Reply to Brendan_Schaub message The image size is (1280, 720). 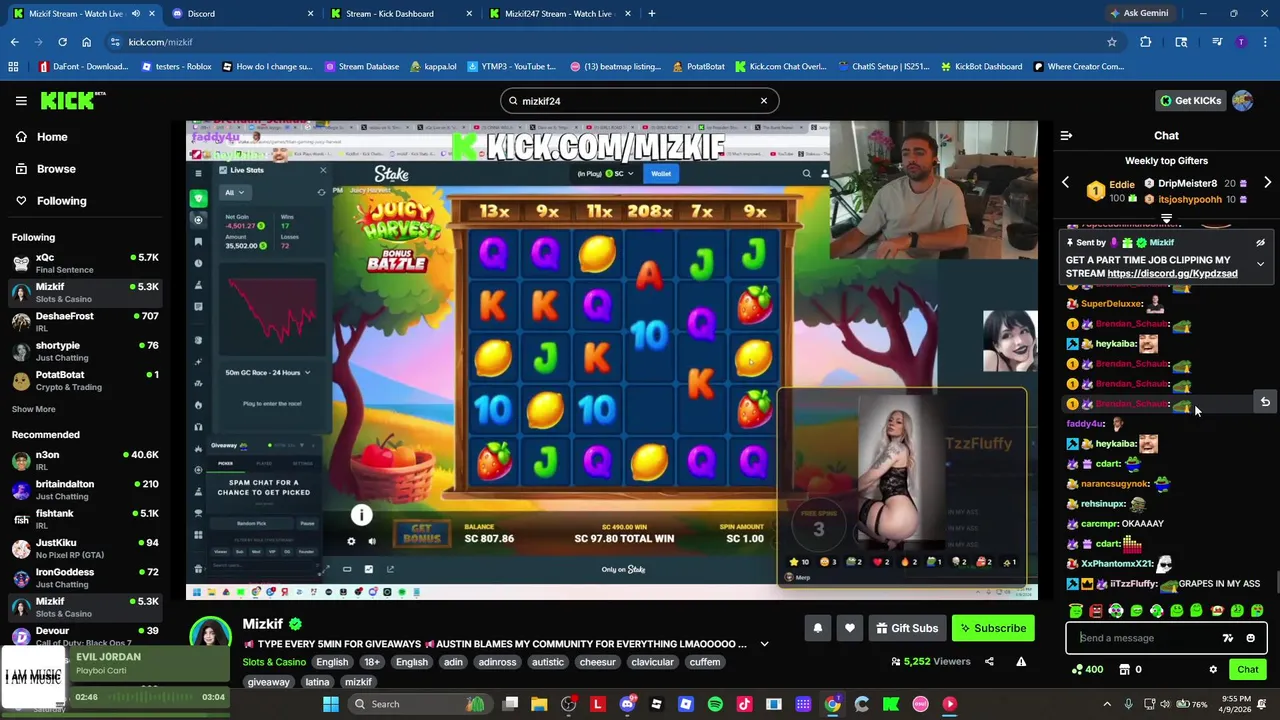(x=1265, y=402)
